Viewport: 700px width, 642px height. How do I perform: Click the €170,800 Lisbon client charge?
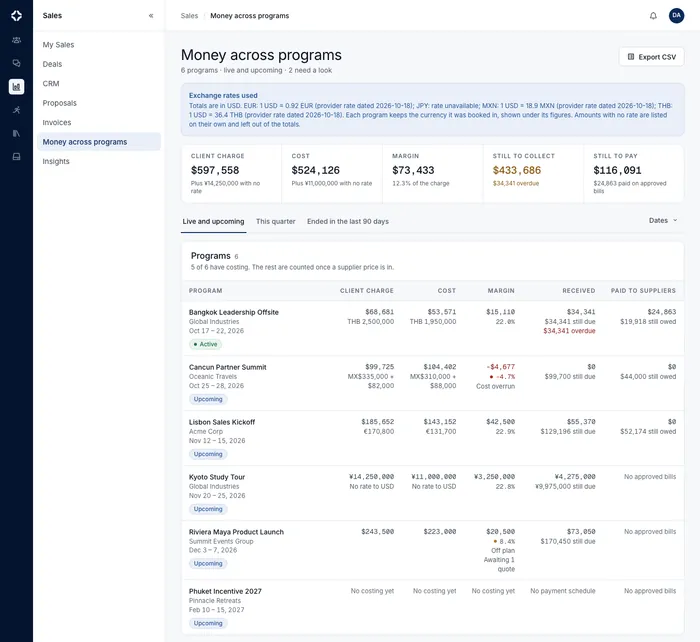click(379, 431)
